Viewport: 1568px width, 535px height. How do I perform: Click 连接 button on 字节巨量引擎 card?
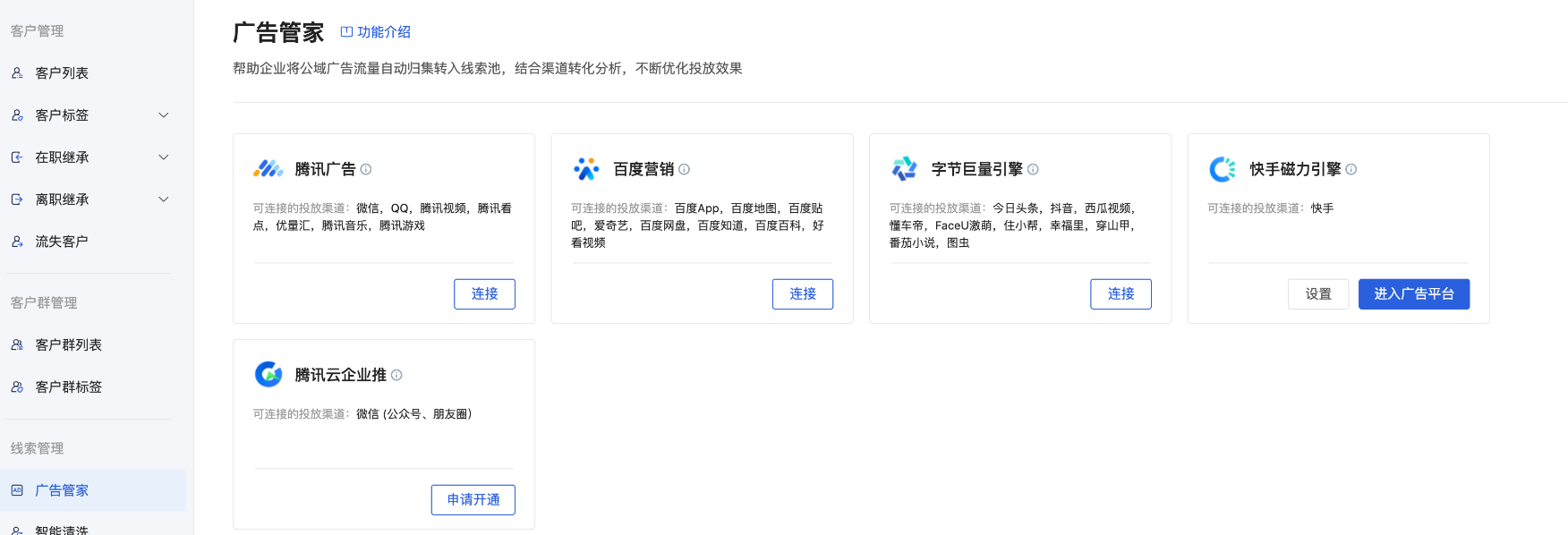click(x=1121, y=294)
